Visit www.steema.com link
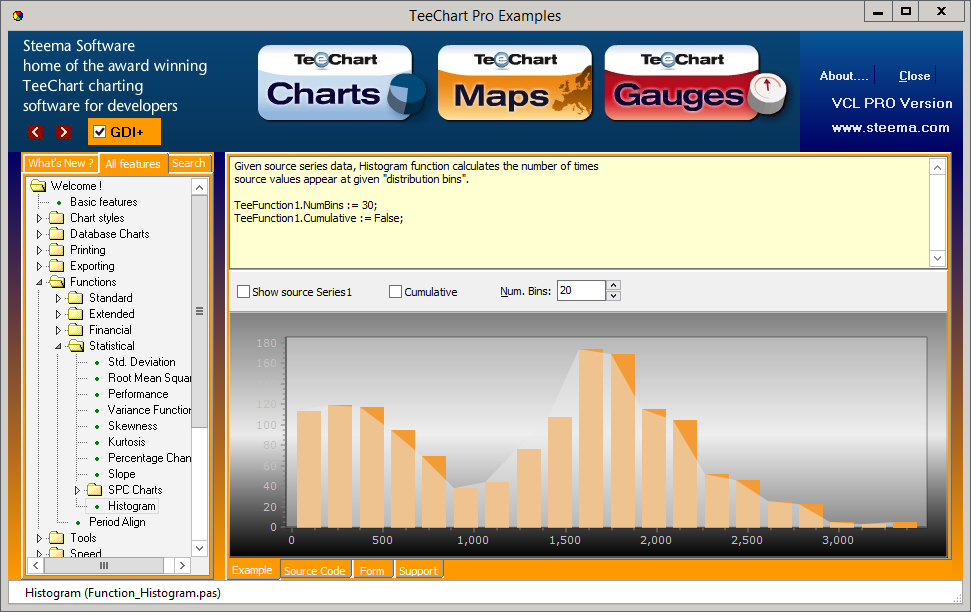The width and height of the screenshot is (971, 612). (890, 128)
